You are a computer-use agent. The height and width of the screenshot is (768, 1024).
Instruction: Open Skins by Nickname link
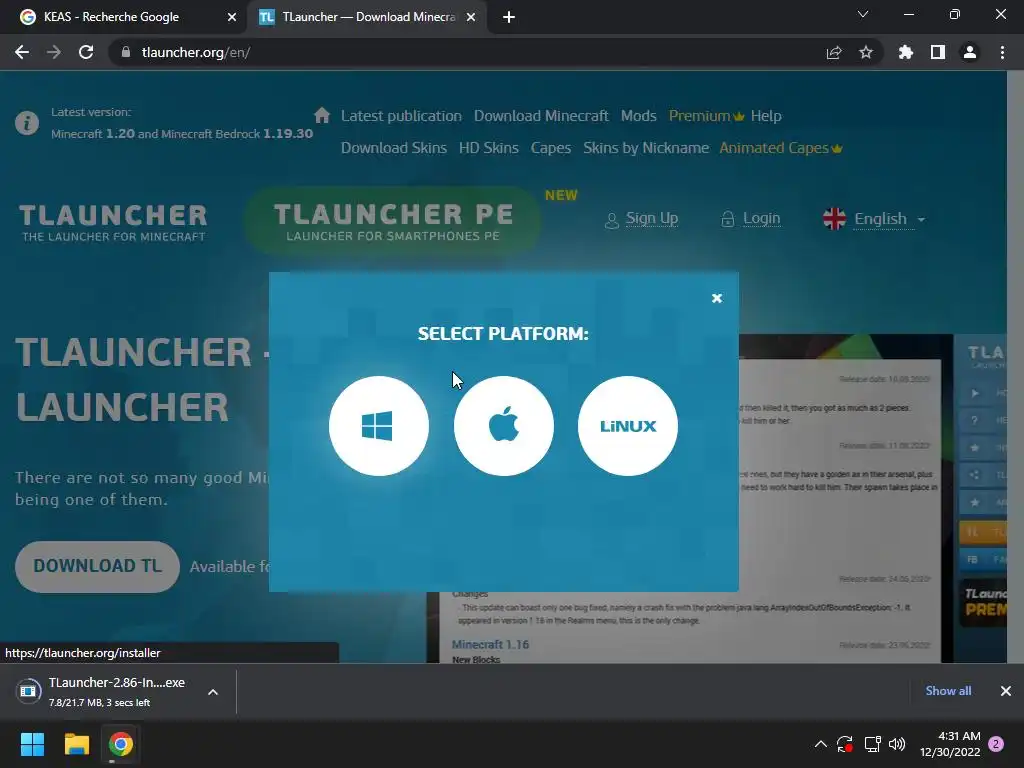click(x=646, y=148)
